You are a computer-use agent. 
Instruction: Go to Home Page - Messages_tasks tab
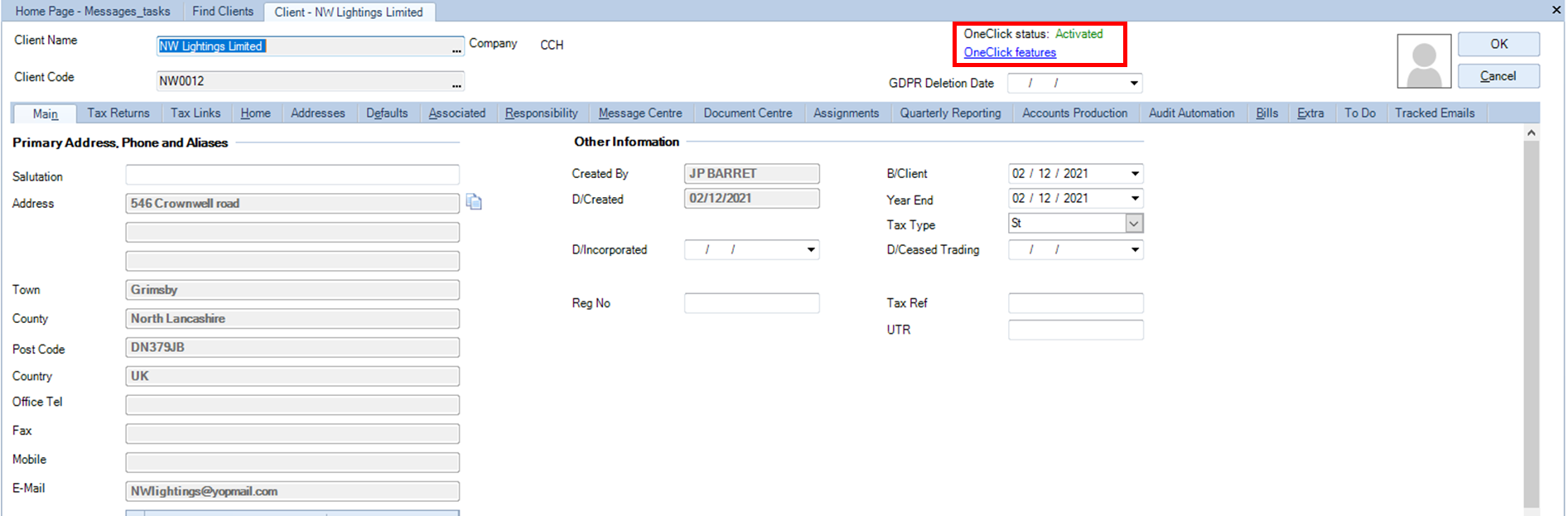[93, 12]
